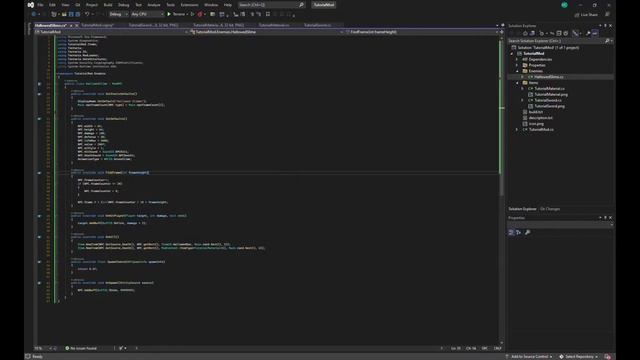Click the Visual Studio search box
This screenshot has height=360, width=640.
pos(271,5)
